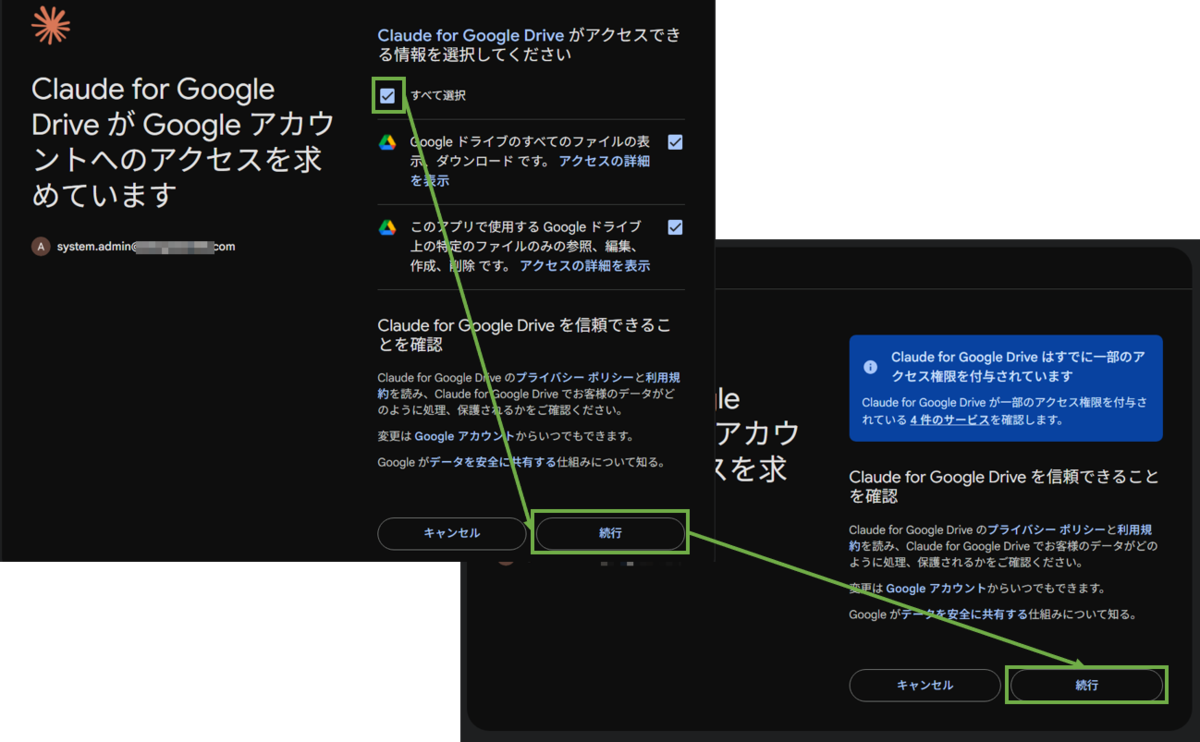Click the Claude starburst logo
Screen dimensions: 1200x742
[x=51, y=25]
